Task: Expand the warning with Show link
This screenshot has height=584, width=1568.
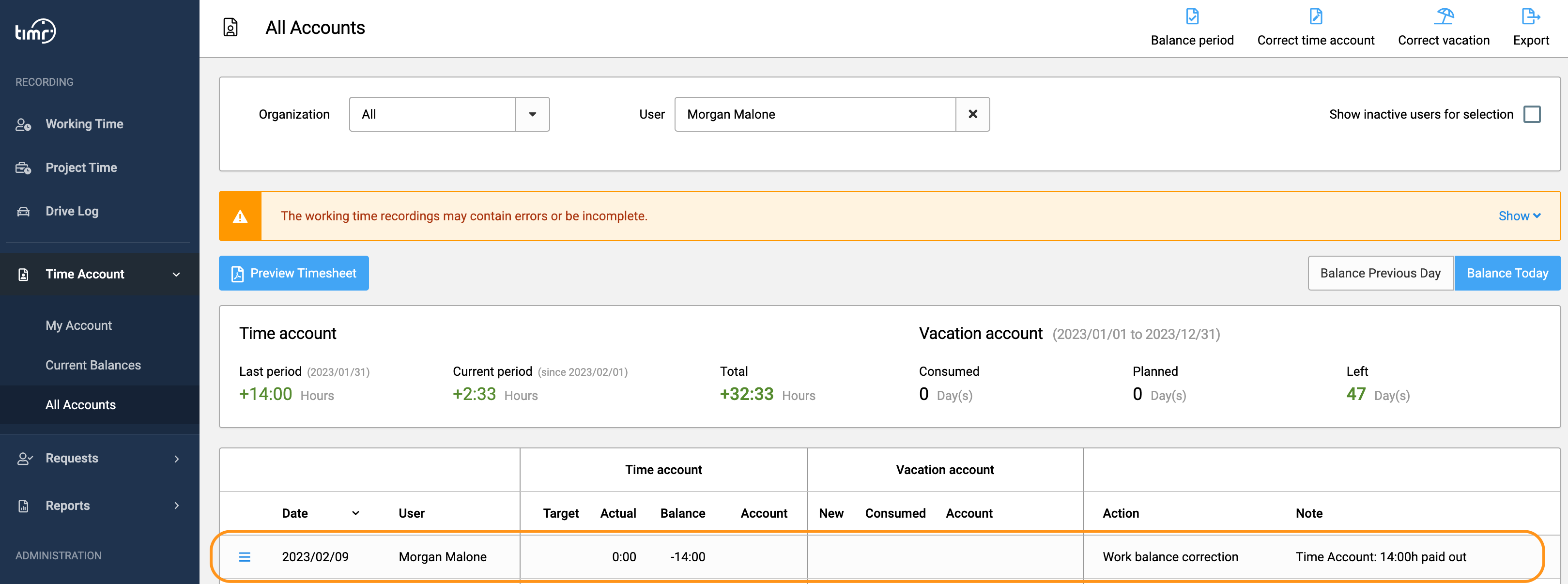Action: click(x=1519, y=216)
